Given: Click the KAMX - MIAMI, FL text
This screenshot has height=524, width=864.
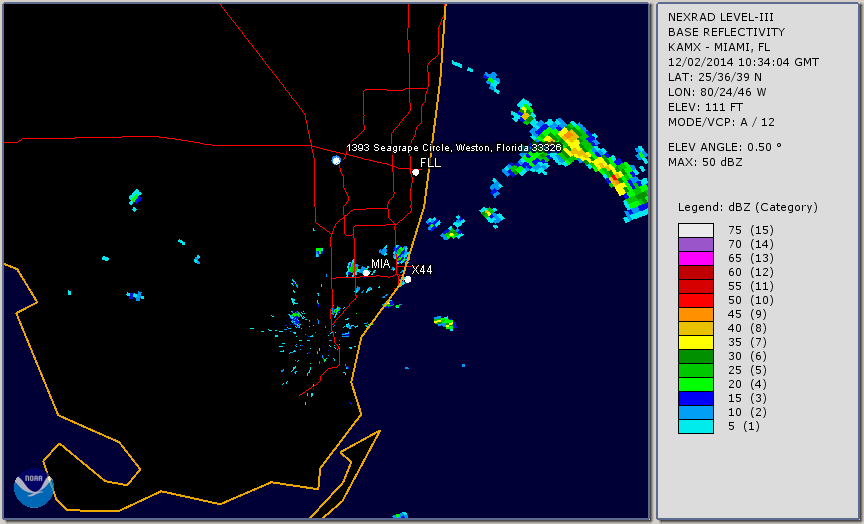Looking at the screenshot, I should point(719,47).
